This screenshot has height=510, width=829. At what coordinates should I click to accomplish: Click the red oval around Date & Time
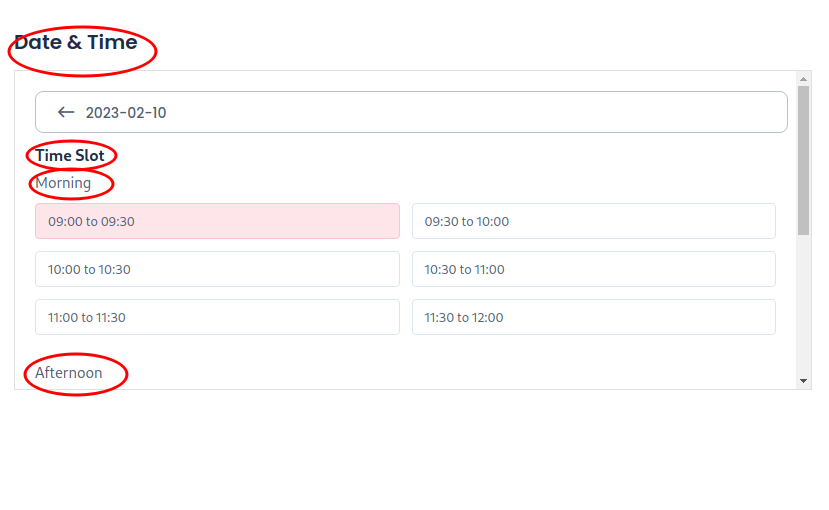(x=82, y=51)
